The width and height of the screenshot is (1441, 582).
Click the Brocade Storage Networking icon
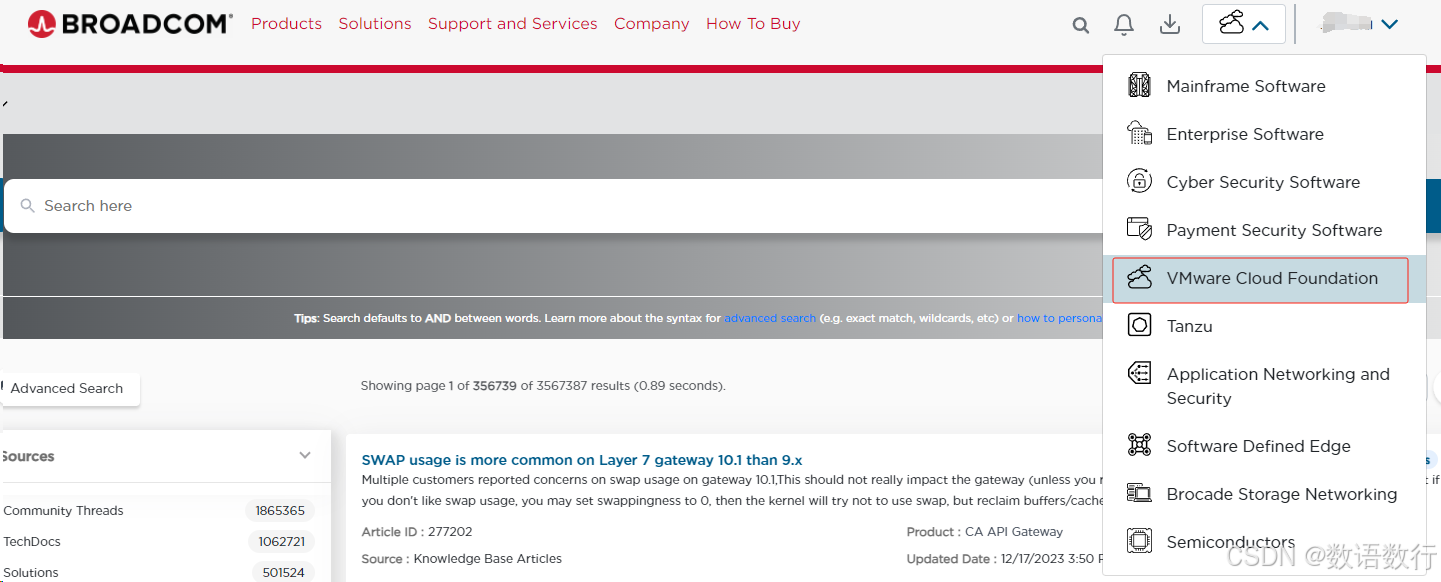coord(1139,493)
